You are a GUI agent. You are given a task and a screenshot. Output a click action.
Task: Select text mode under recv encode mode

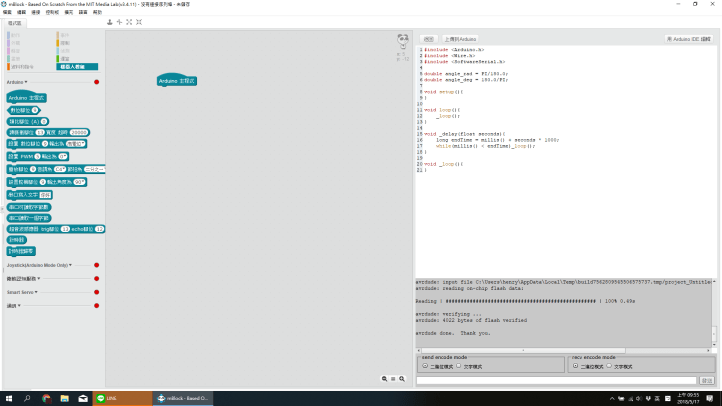(x=609, y=366)
